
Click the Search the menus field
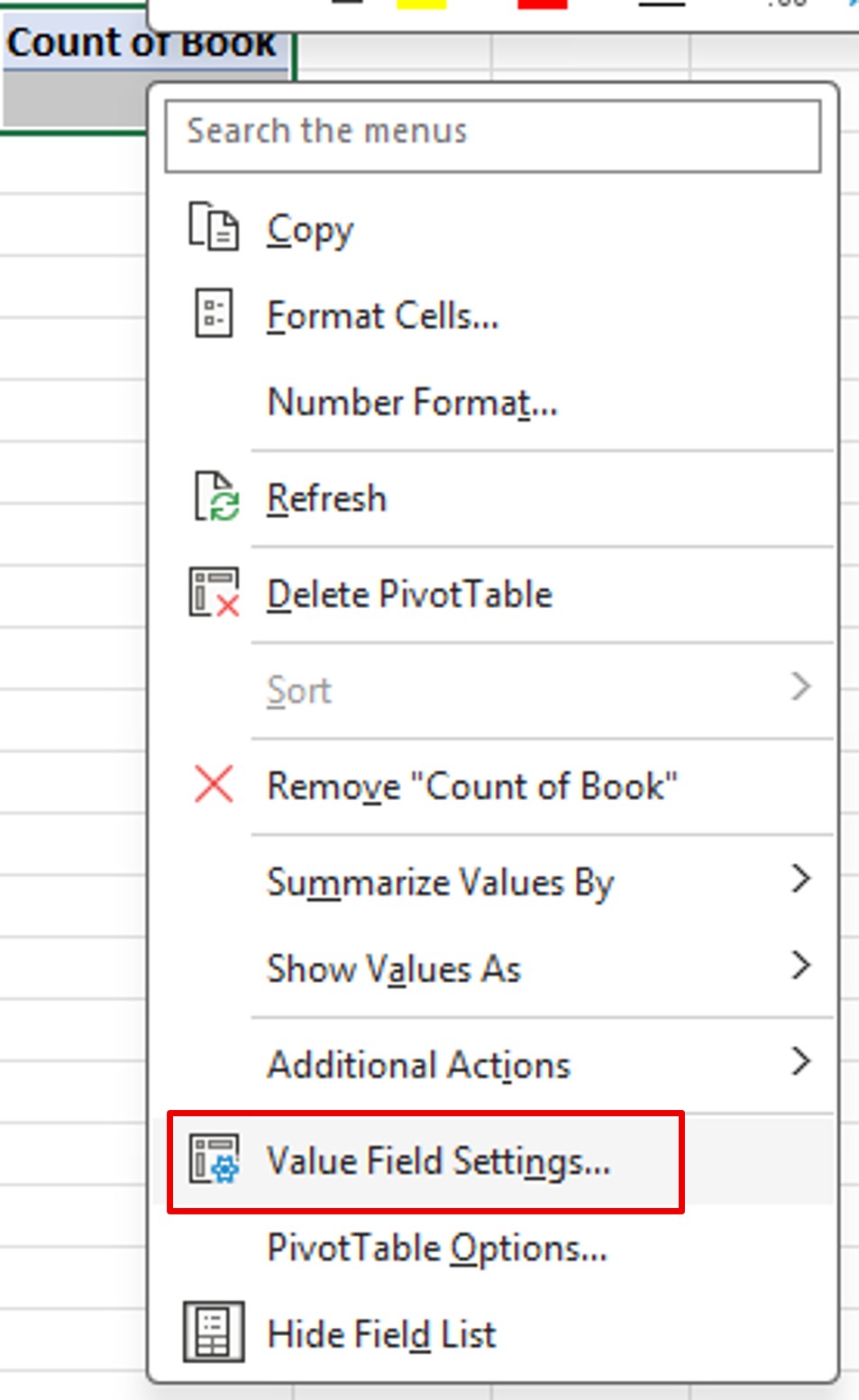tap(493, 136)
